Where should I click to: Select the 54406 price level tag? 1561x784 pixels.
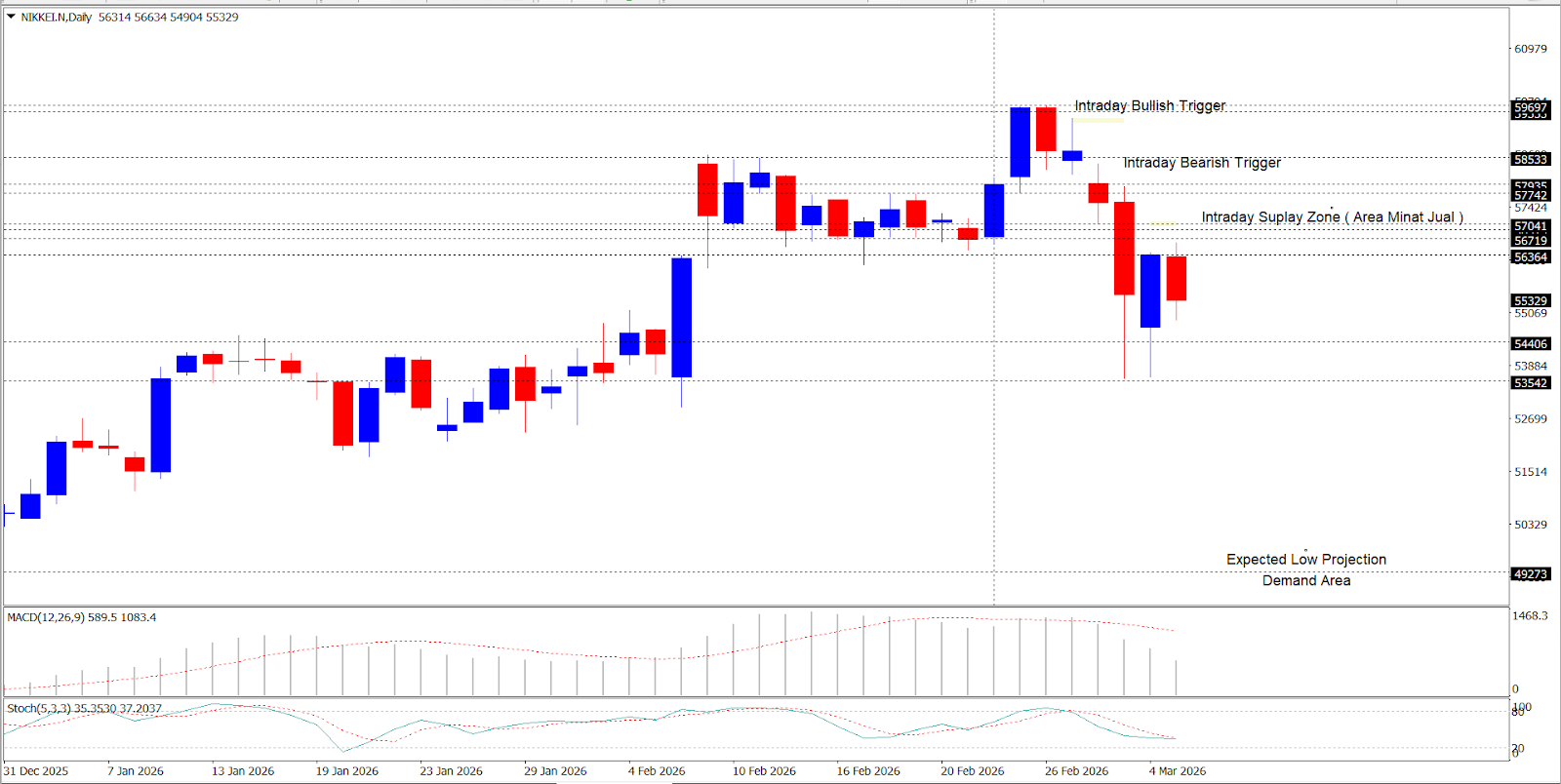(1530, 344)
